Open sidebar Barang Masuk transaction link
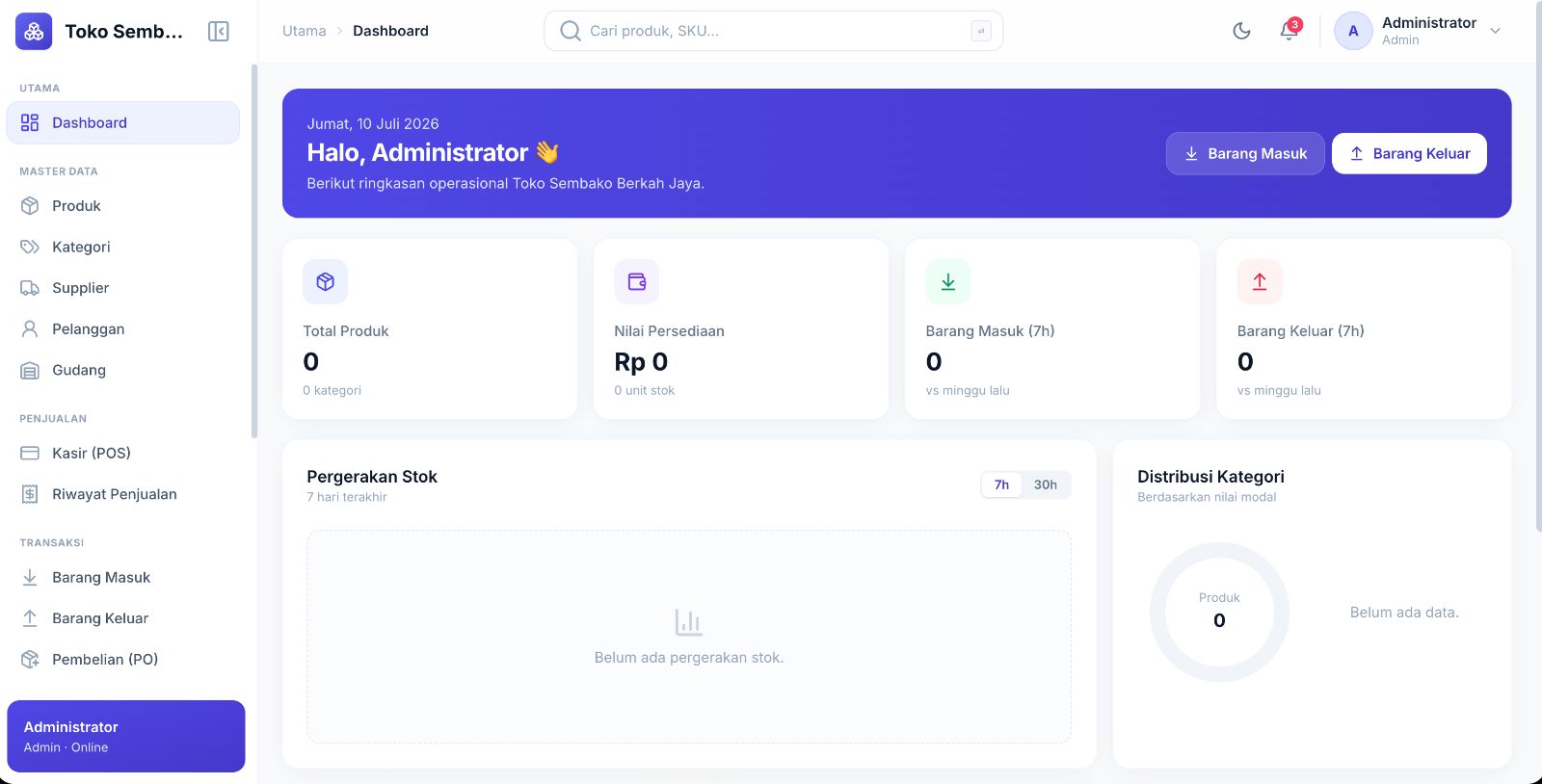 tap(122, 577)
